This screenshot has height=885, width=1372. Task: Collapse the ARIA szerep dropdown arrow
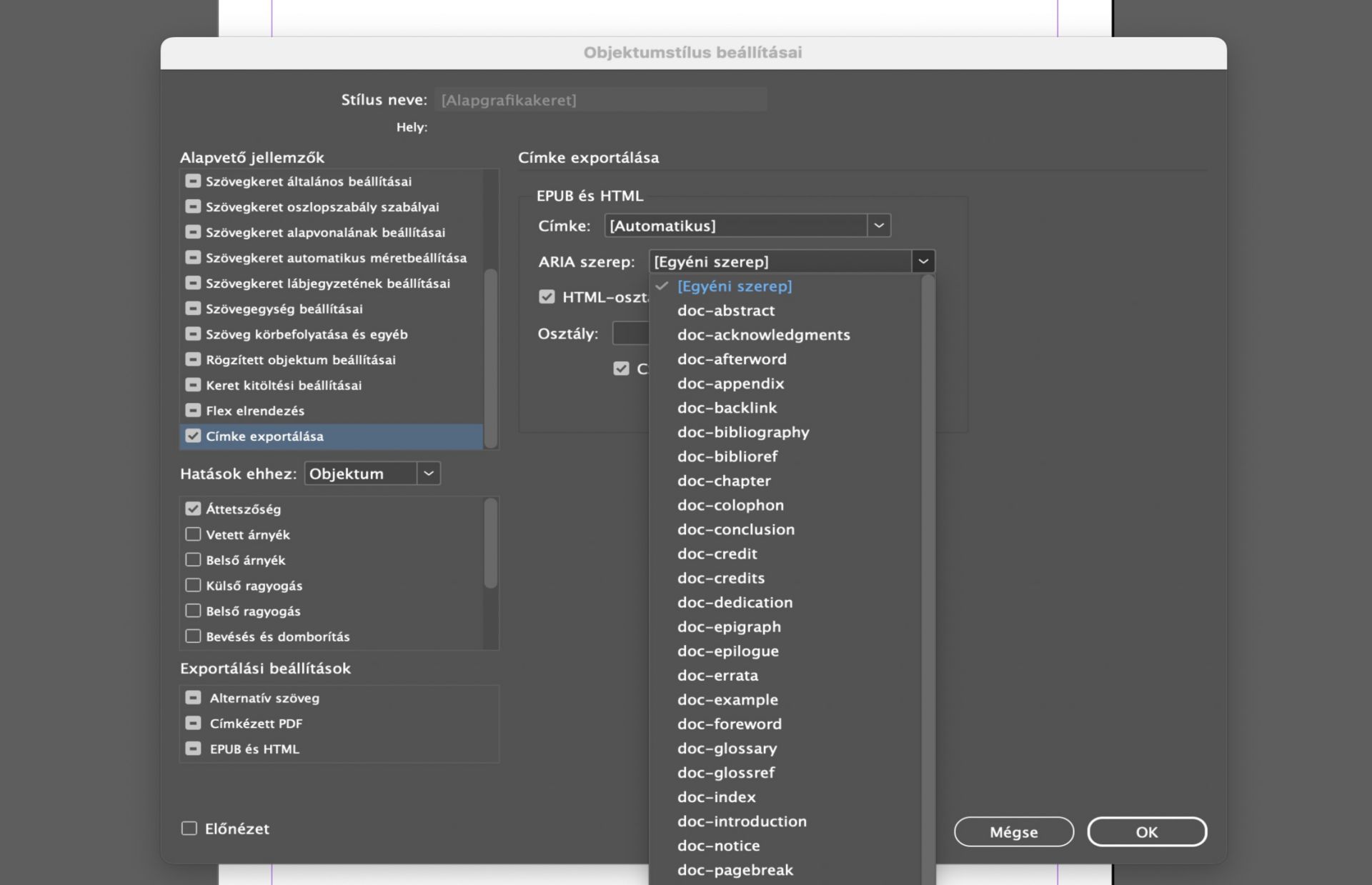923,261
